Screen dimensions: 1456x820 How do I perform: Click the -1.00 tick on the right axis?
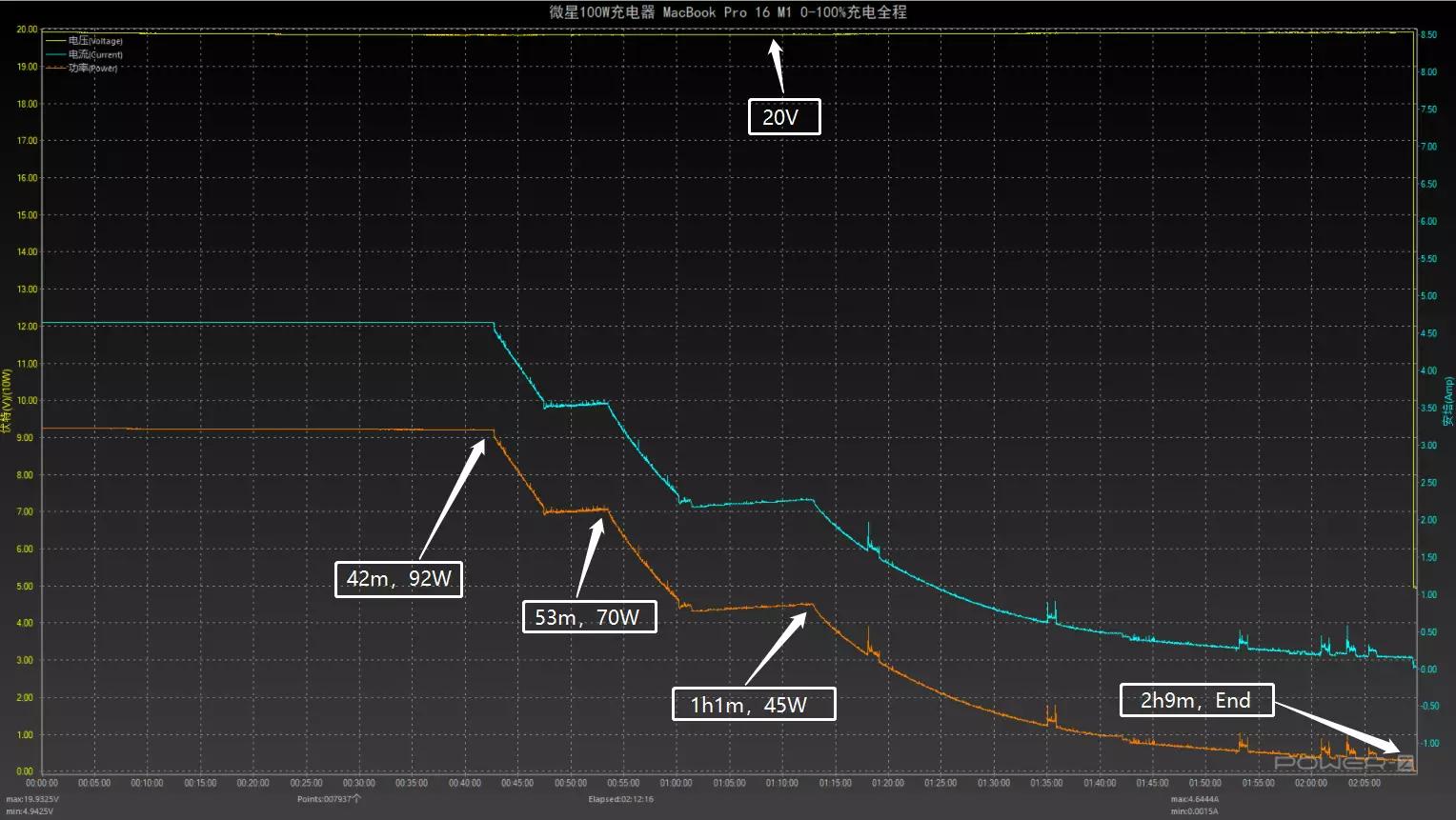[1429, 744]
